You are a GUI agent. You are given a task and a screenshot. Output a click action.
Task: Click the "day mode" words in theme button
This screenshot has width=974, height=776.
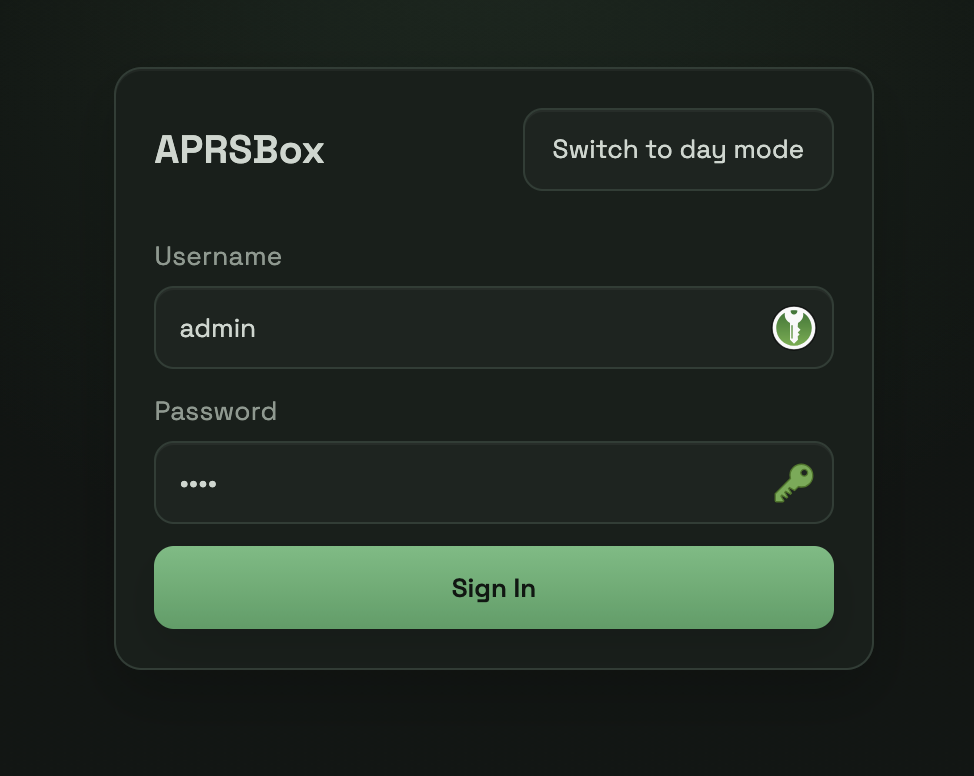coord(742,150)
